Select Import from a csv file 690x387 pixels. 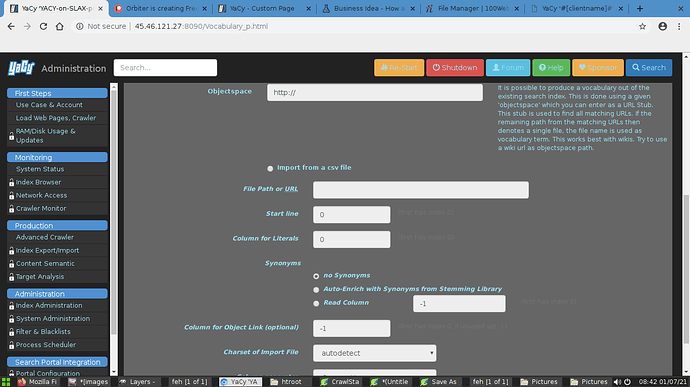pos(270,168)
